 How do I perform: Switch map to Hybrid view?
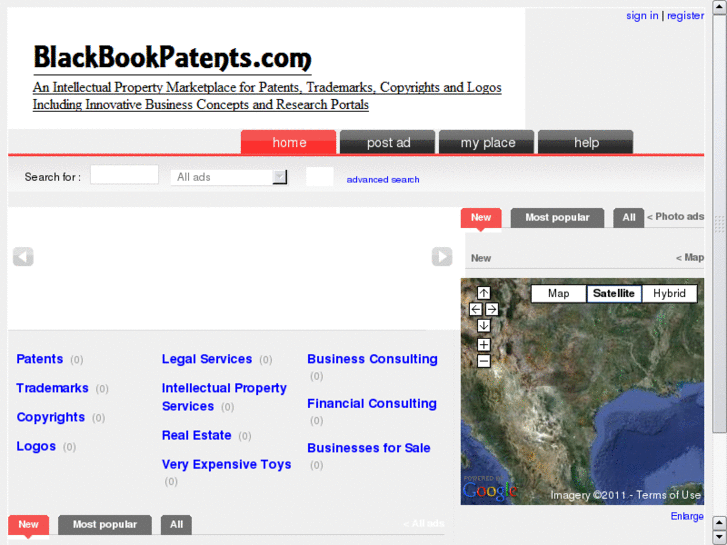[x=669, y=294]
